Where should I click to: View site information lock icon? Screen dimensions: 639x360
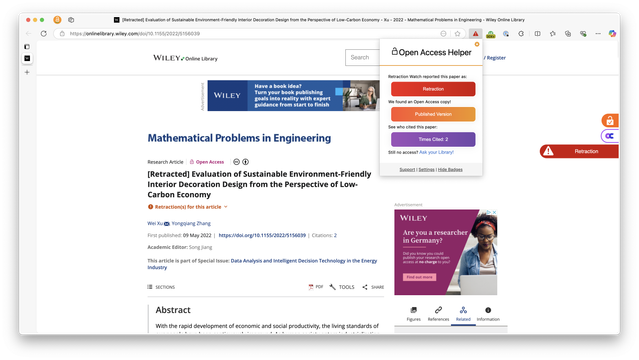(62, 34)
